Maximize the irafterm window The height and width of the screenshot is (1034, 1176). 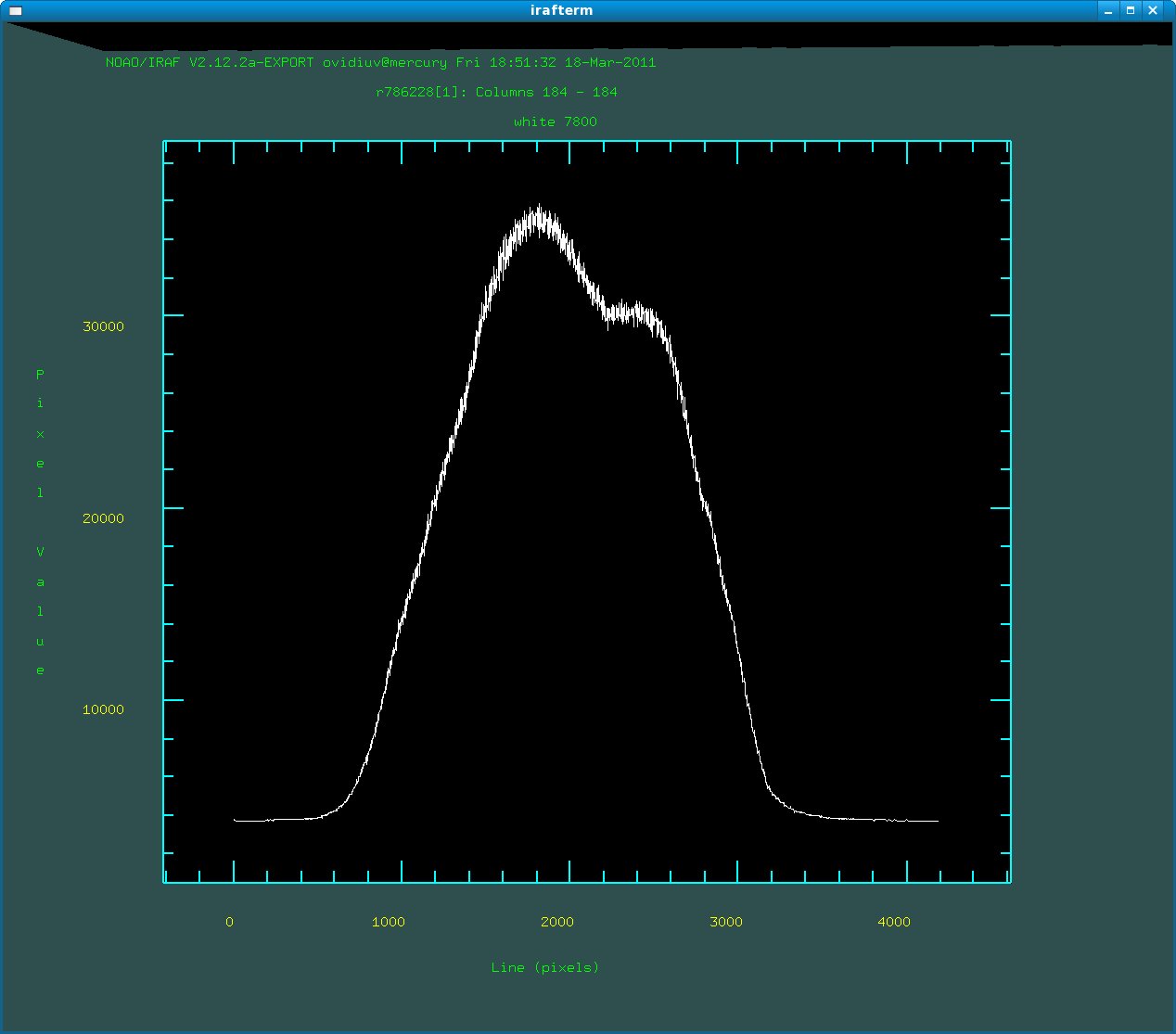1131,11
